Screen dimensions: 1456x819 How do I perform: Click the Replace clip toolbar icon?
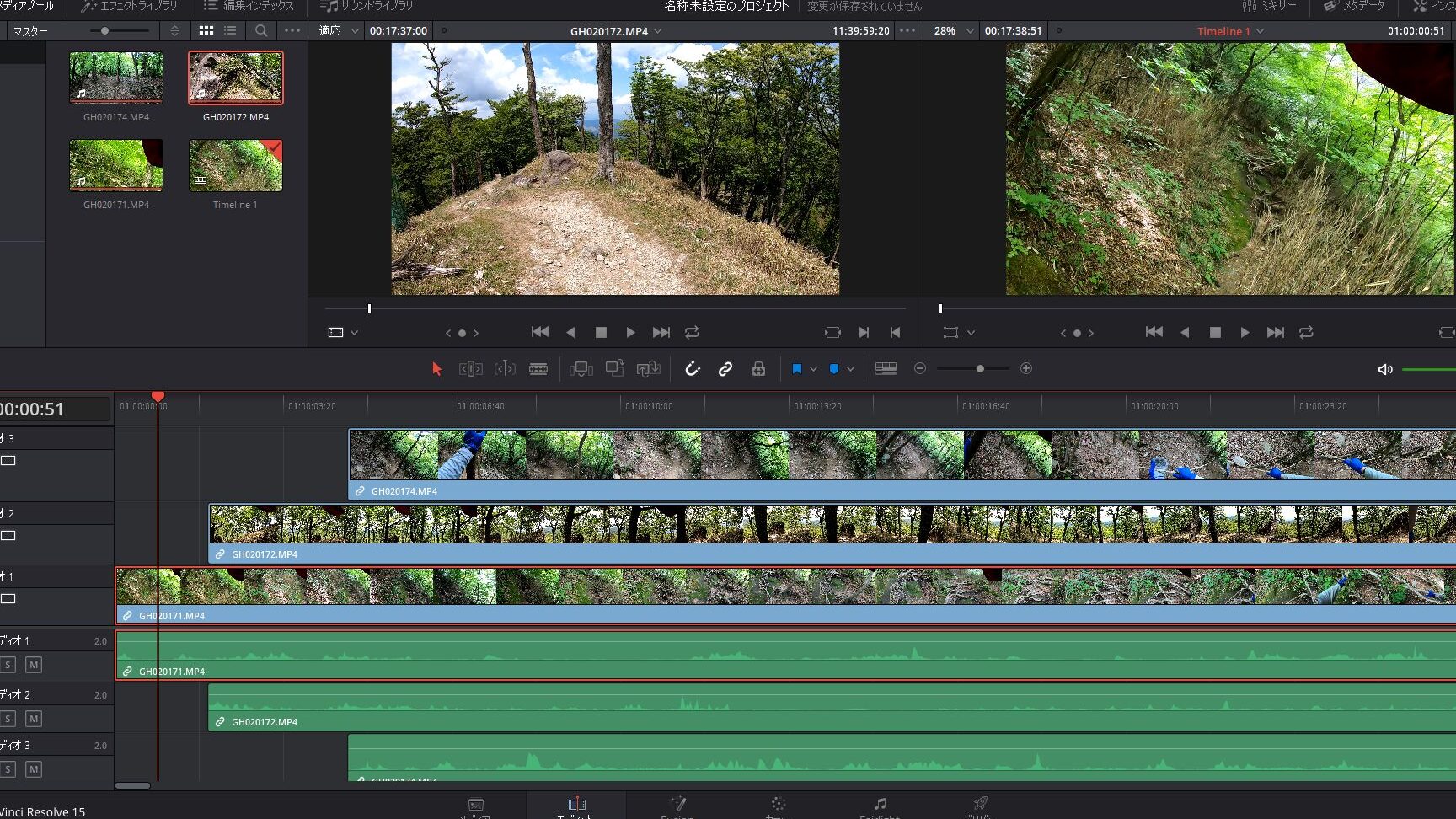tap(648, 369)
